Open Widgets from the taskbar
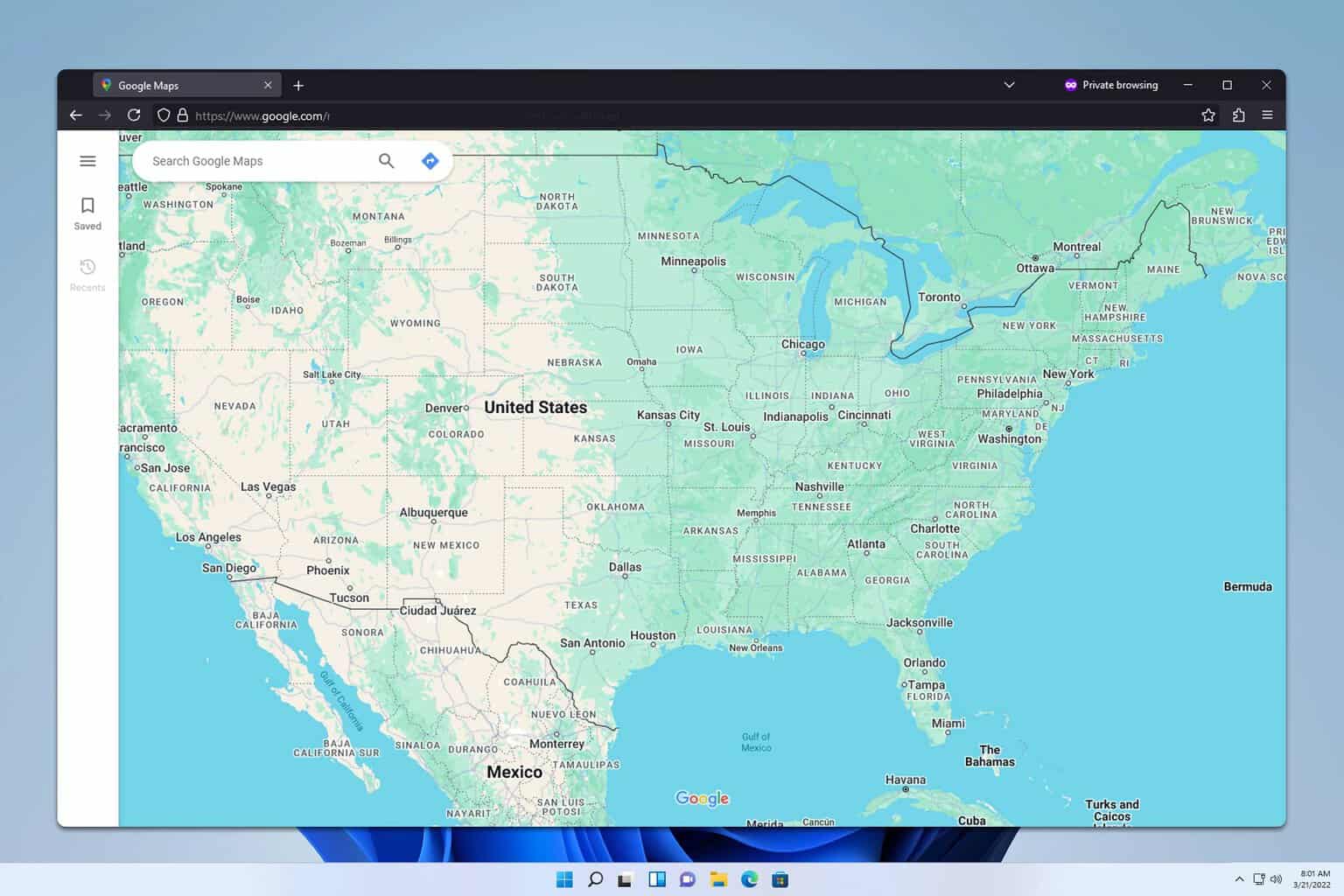Screen dimensions: 1344x896 657,879
